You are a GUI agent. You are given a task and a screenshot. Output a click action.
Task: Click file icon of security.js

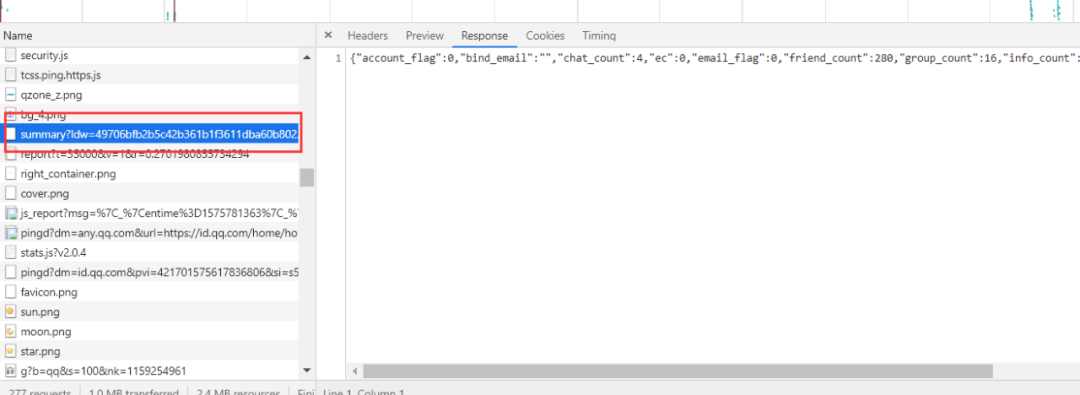10,55
